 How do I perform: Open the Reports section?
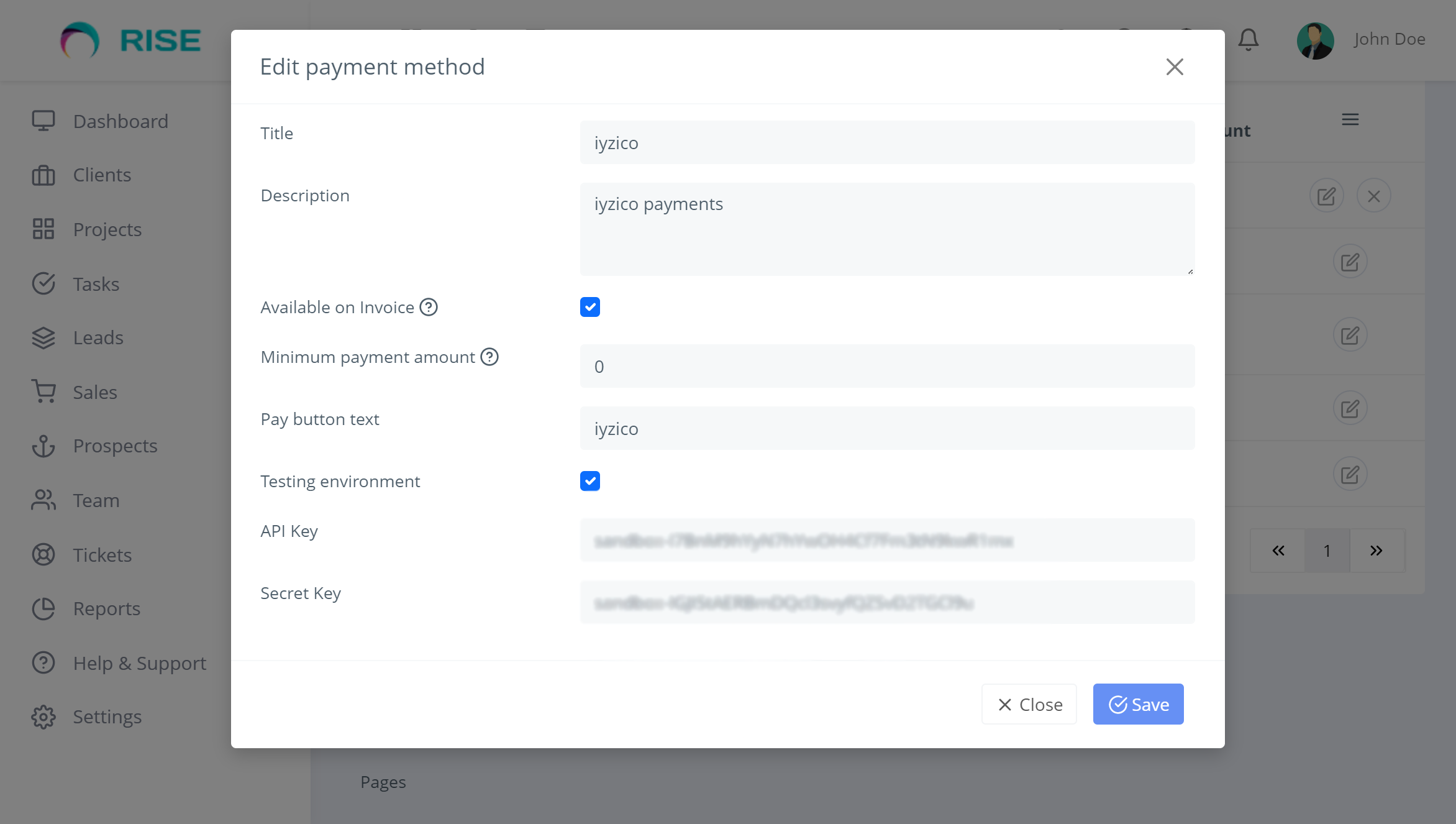point(106,608)
